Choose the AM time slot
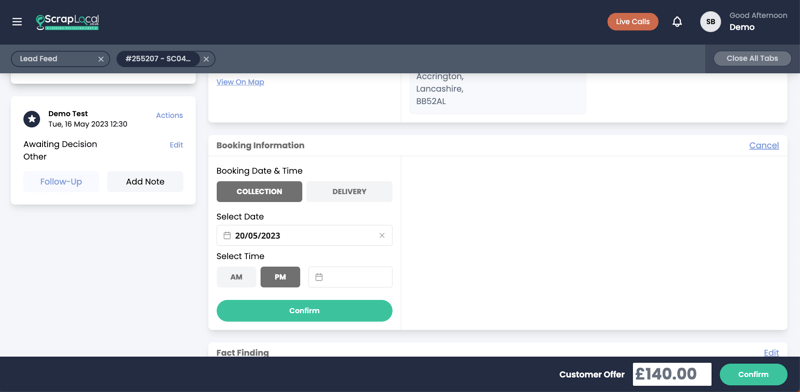800x392 pixels. (x=236, y=277)
